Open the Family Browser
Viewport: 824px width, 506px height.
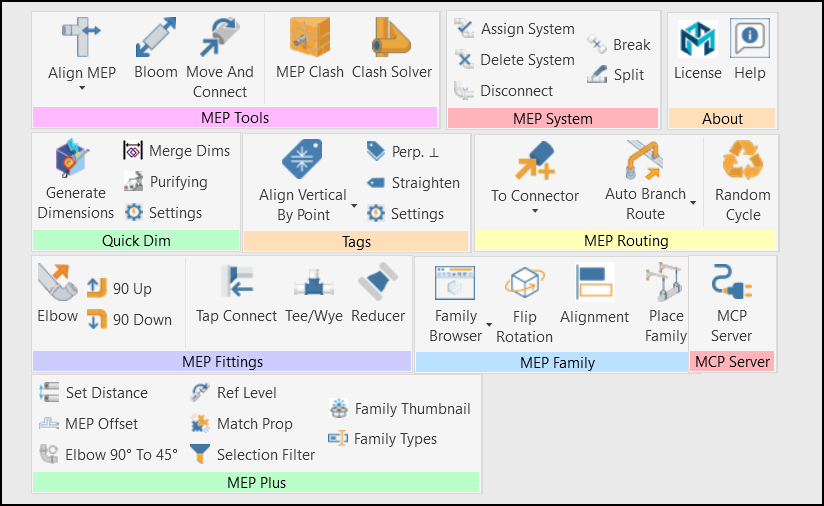(455, 304)
